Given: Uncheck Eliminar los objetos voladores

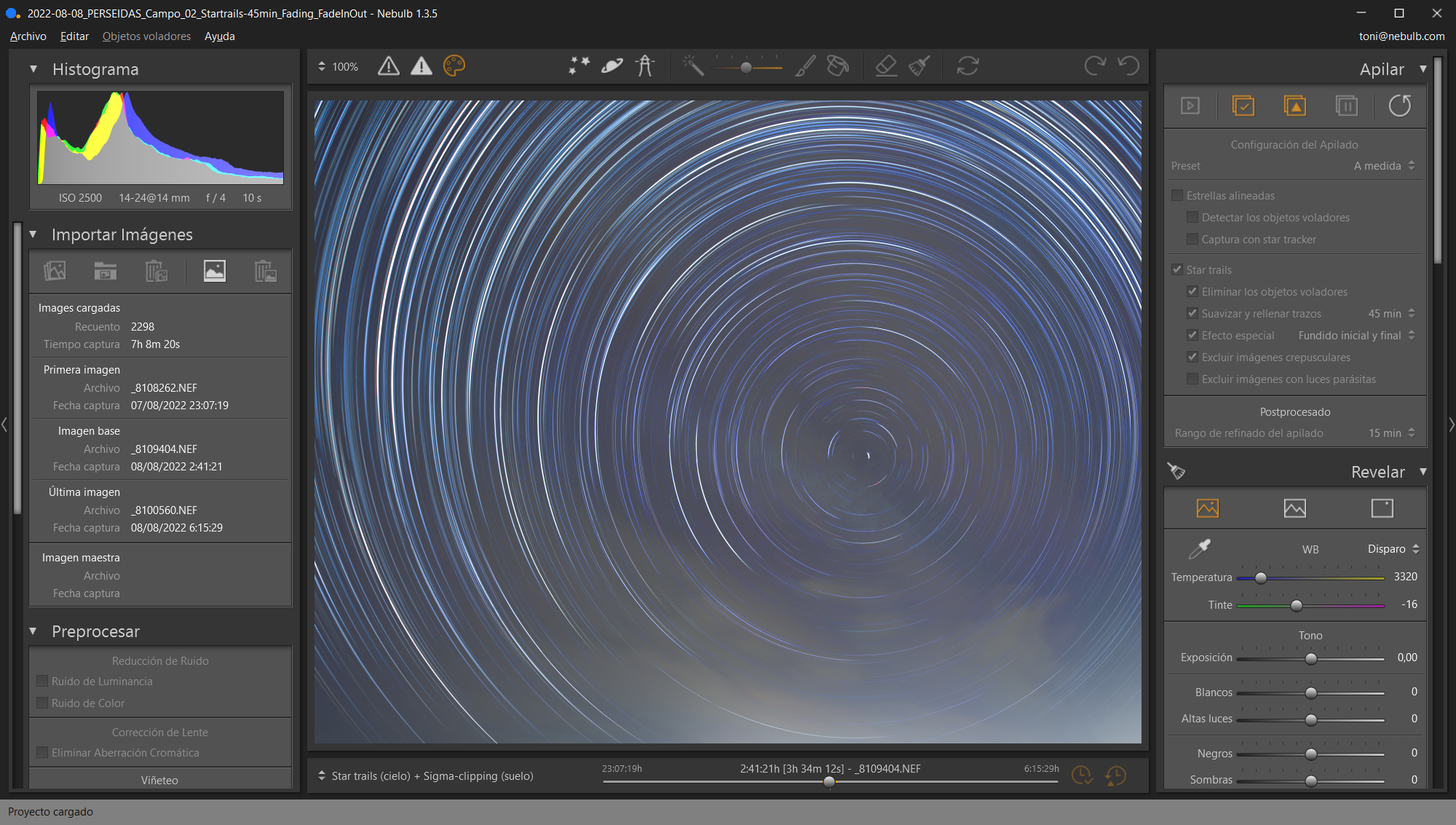Looking at the screenshot, I should tap(1192, 292).
